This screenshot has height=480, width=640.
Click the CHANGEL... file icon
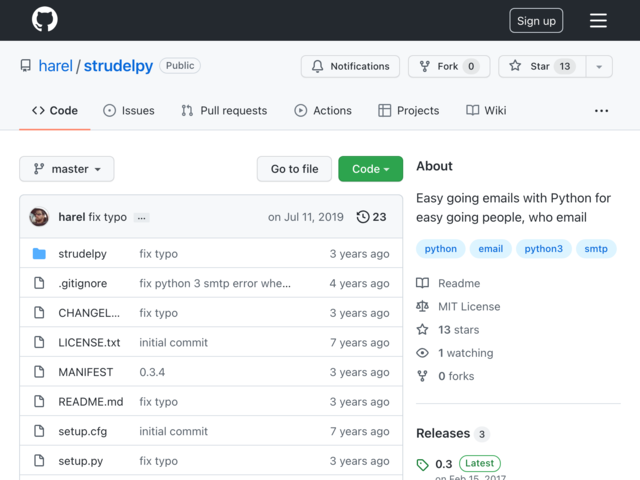39,313
